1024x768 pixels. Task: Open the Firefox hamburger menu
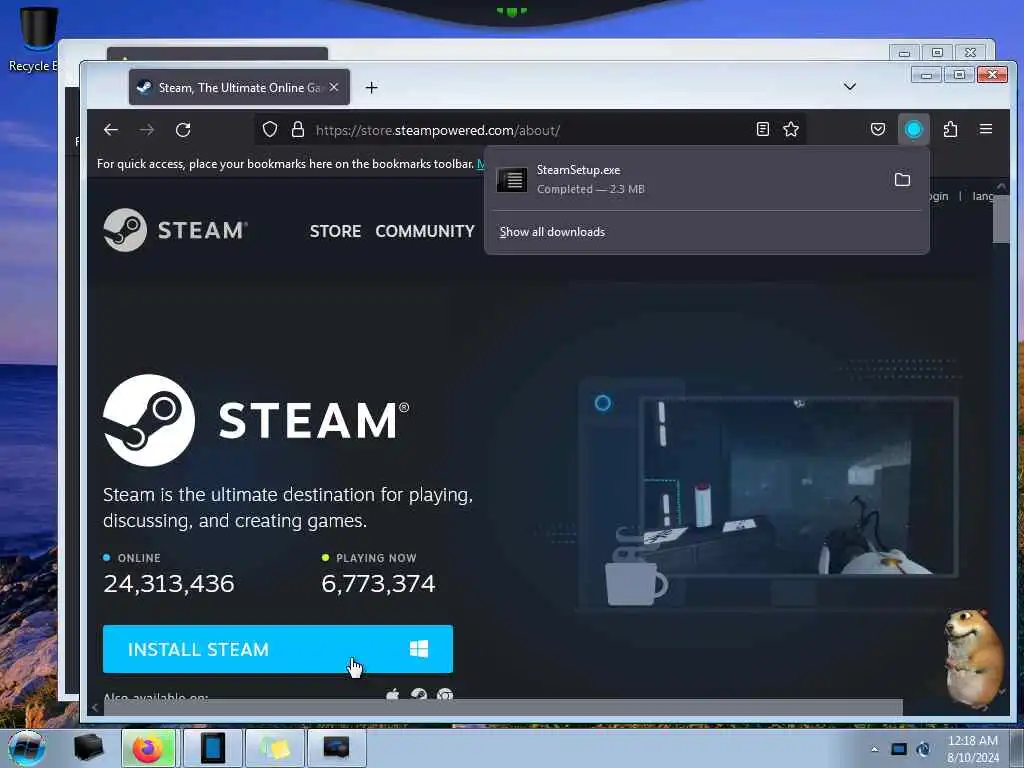tap(986, 129)
